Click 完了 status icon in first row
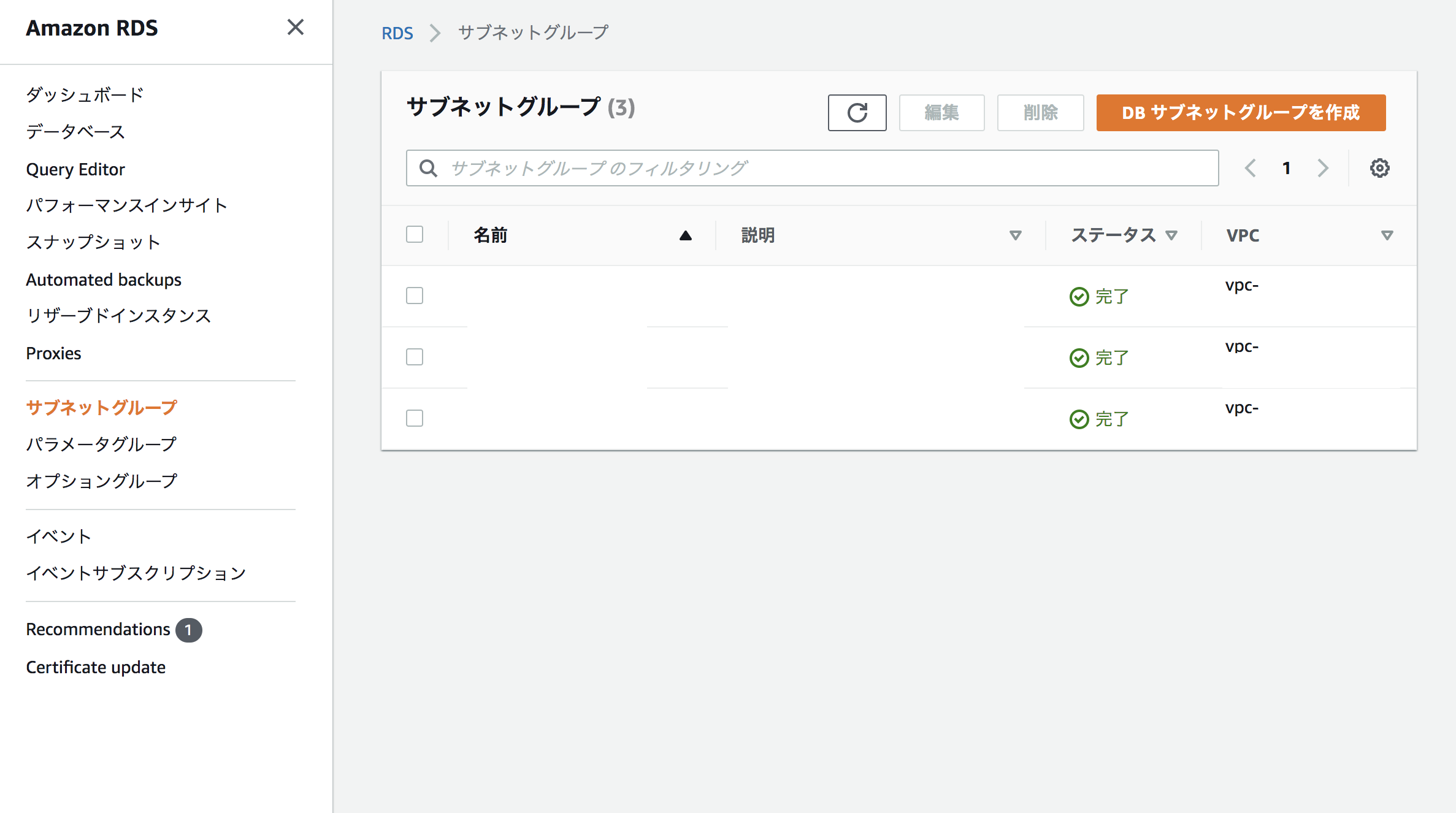The image size is (1456, 813). click(x=1079, y=297)
